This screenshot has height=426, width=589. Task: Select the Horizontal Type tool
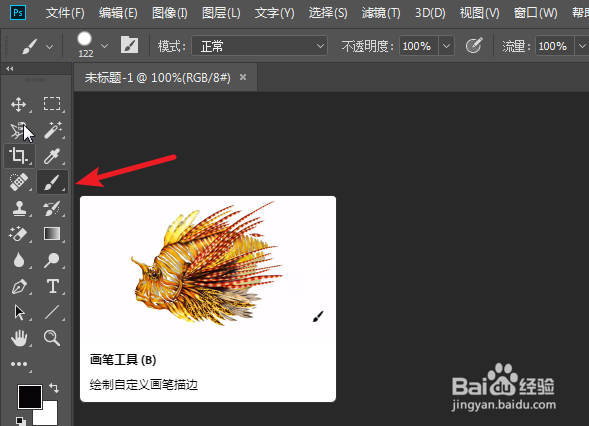(53, 286)
